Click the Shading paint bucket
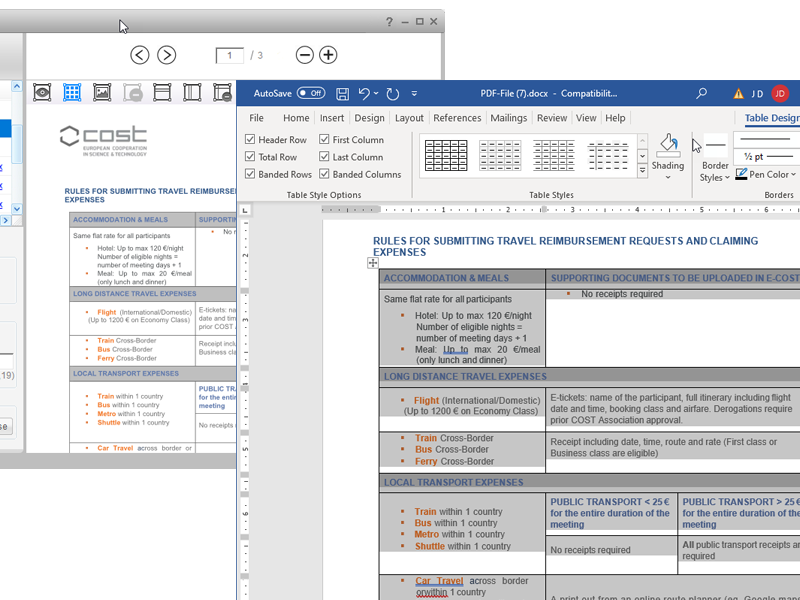This screenshot has width=800, height=600. (668, 145)
